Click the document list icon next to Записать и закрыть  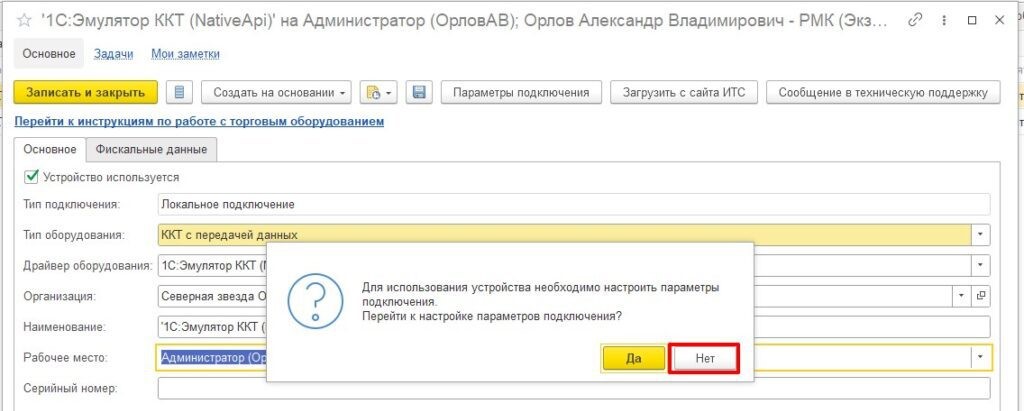180,93
